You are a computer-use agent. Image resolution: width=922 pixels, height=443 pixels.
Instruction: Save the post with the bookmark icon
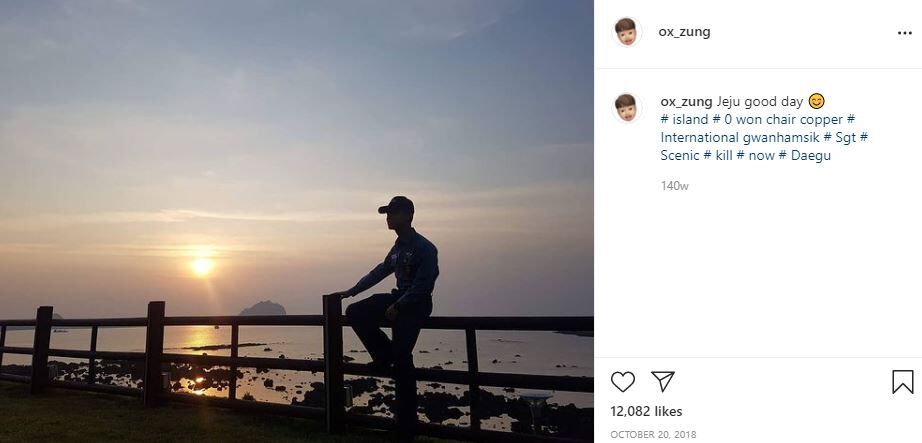902,381
